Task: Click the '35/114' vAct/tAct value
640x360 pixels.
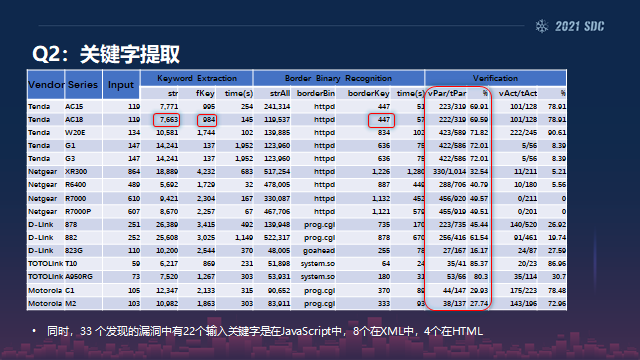Action: tap(525, 277)
